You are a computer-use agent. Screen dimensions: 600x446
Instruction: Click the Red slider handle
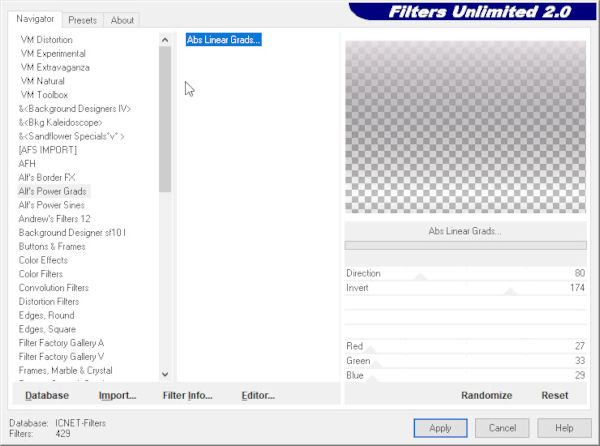[x=370, y=349]
